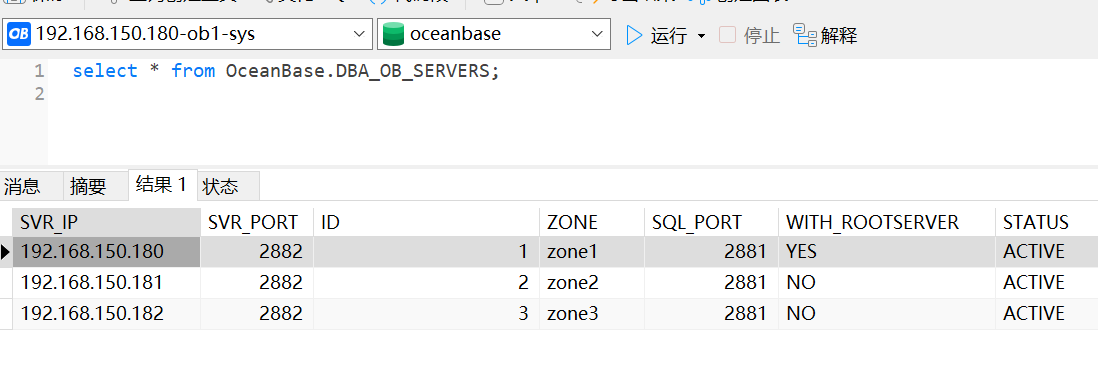Viewport: 1098px width, 384px height.
Task: Click ACTIVE status in zone1 row
Action: [x=1046, y=252]
